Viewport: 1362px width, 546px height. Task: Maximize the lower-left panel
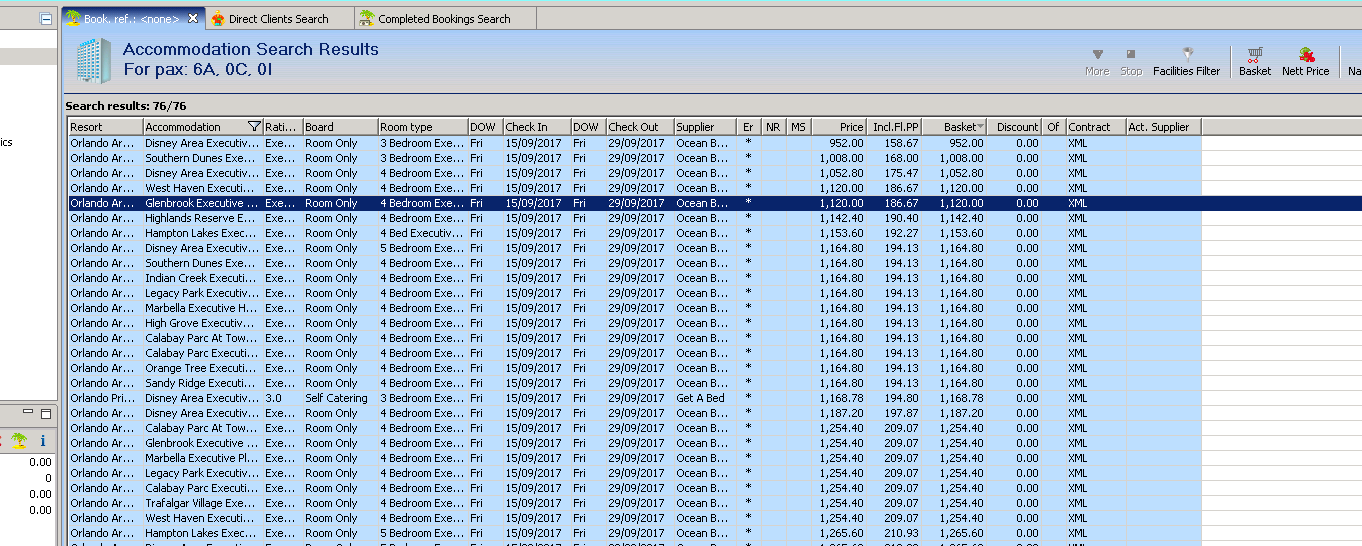pos(46,413)
